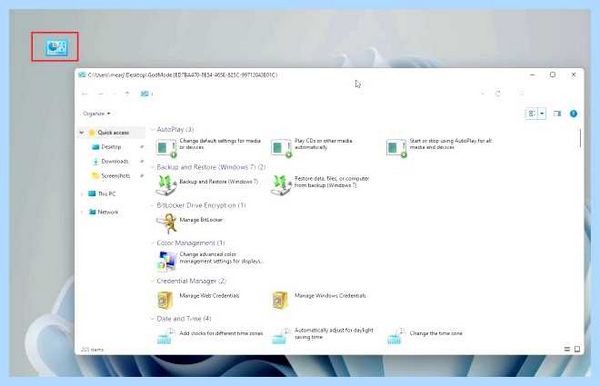Collapse the AutoPlay (3) group
This screenshot has height=386, width=600.
[153, 130]
